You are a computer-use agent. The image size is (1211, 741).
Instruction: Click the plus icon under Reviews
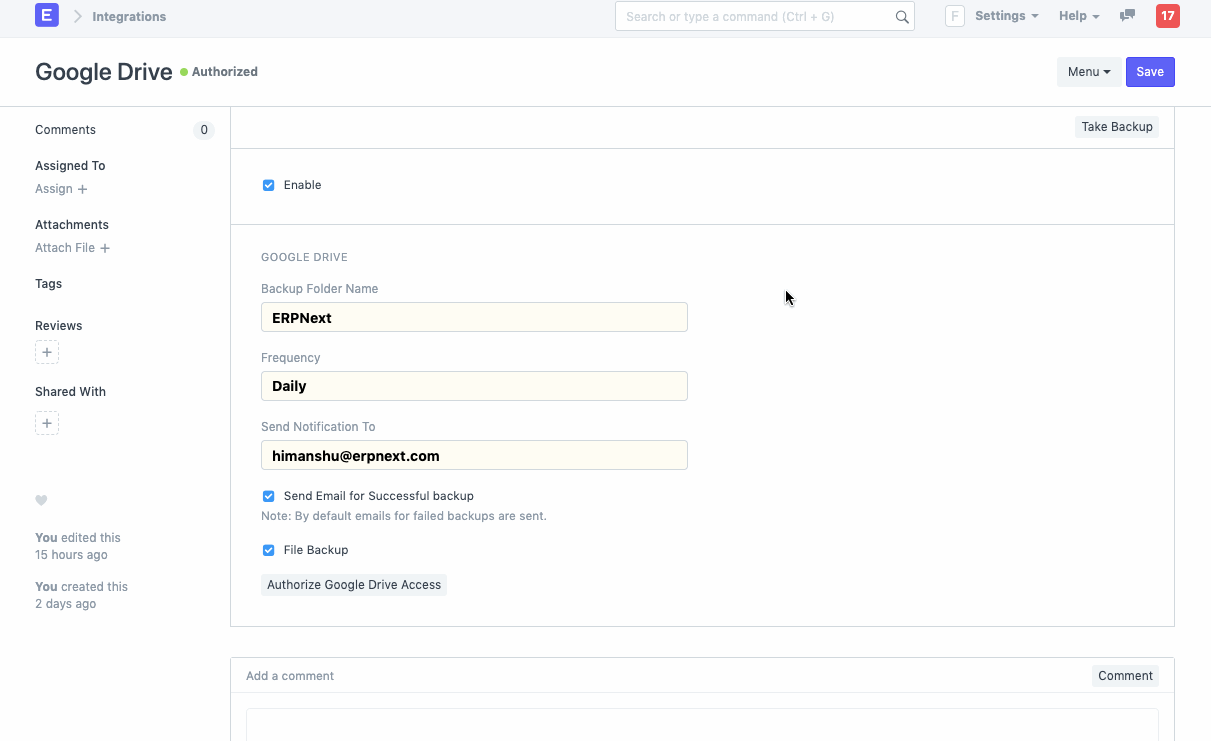click(x=47, y=352)
